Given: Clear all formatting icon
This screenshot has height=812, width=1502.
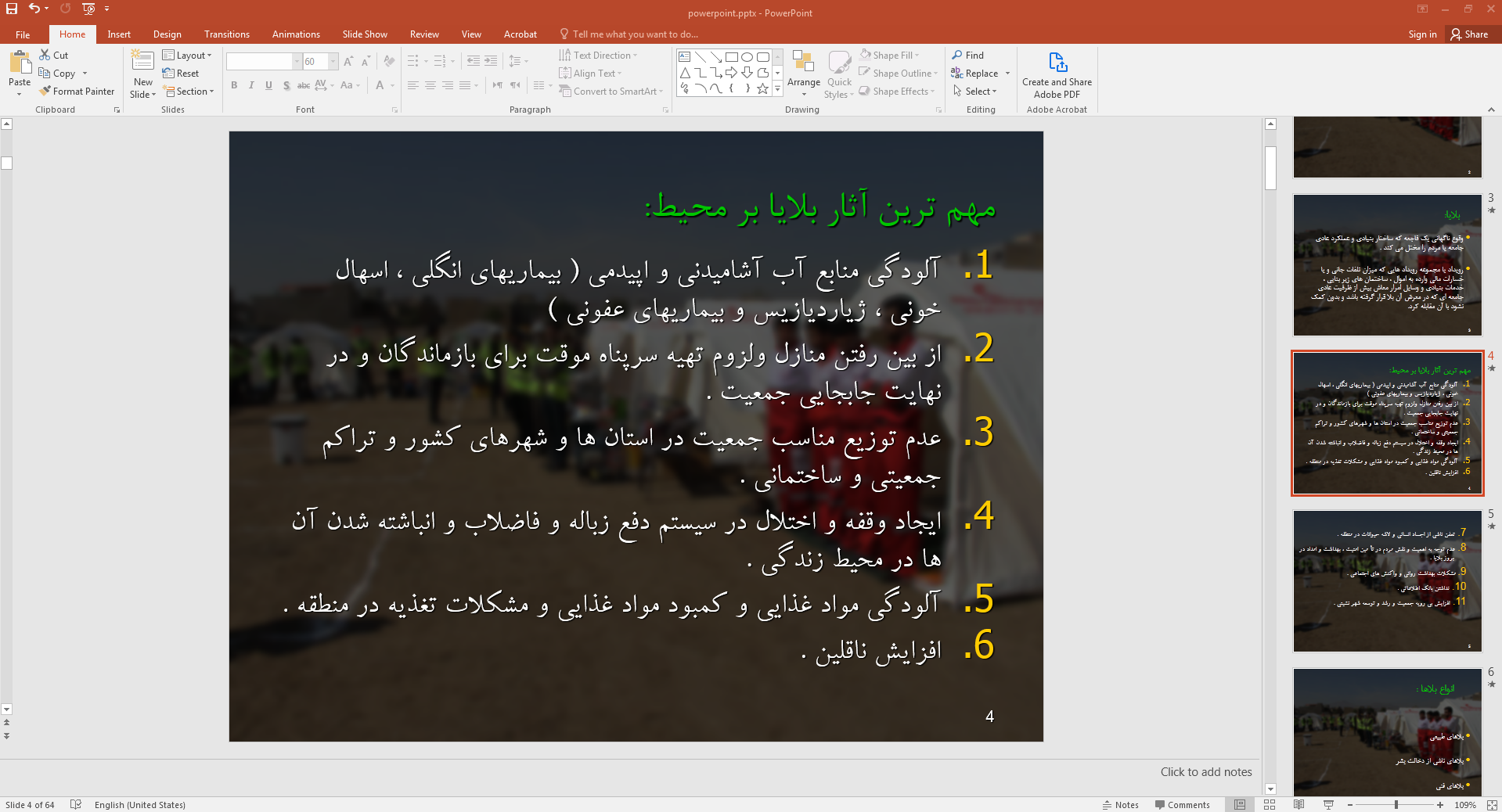Looking at the screenshot, I should (x=389, y=61).
